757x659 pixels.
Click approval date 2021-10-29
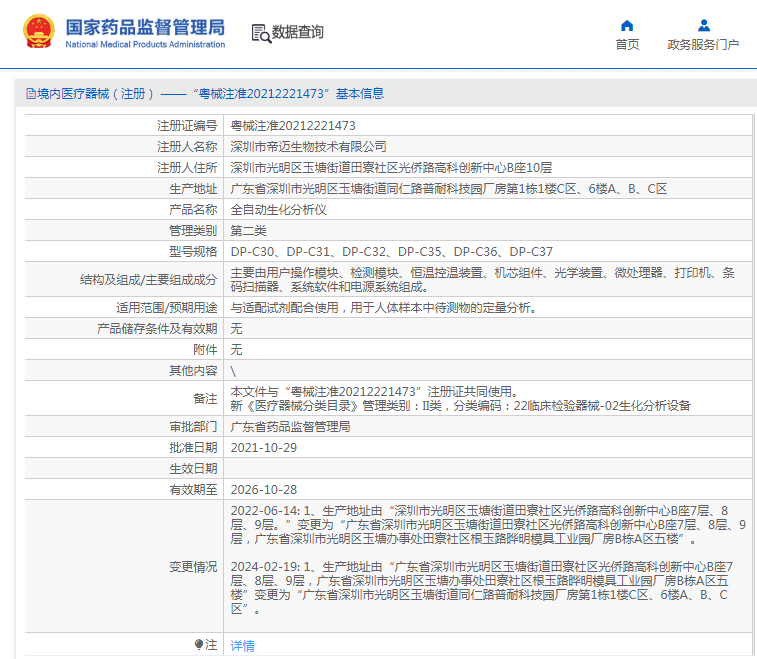(x=264, y=448)
